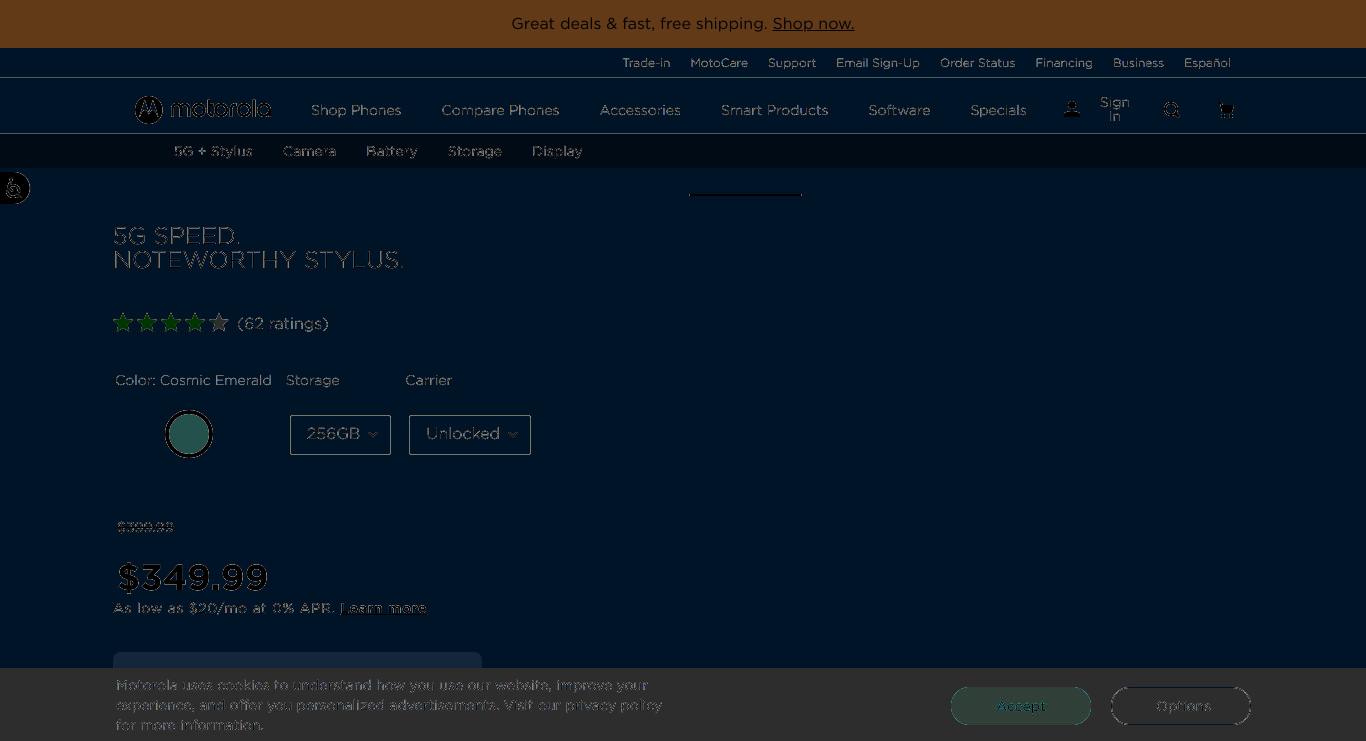Image resolution: width=1366 pixels, height=741 pixels.
Task: Accept the cookie notice
Action: point(1021,706)
